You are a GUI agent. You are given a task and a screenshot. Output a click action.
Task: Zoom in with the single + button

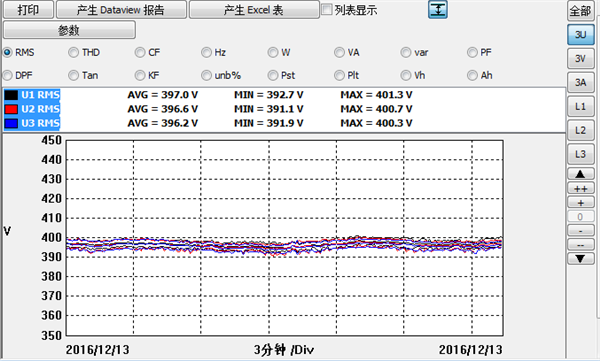(x=580, y=203)
